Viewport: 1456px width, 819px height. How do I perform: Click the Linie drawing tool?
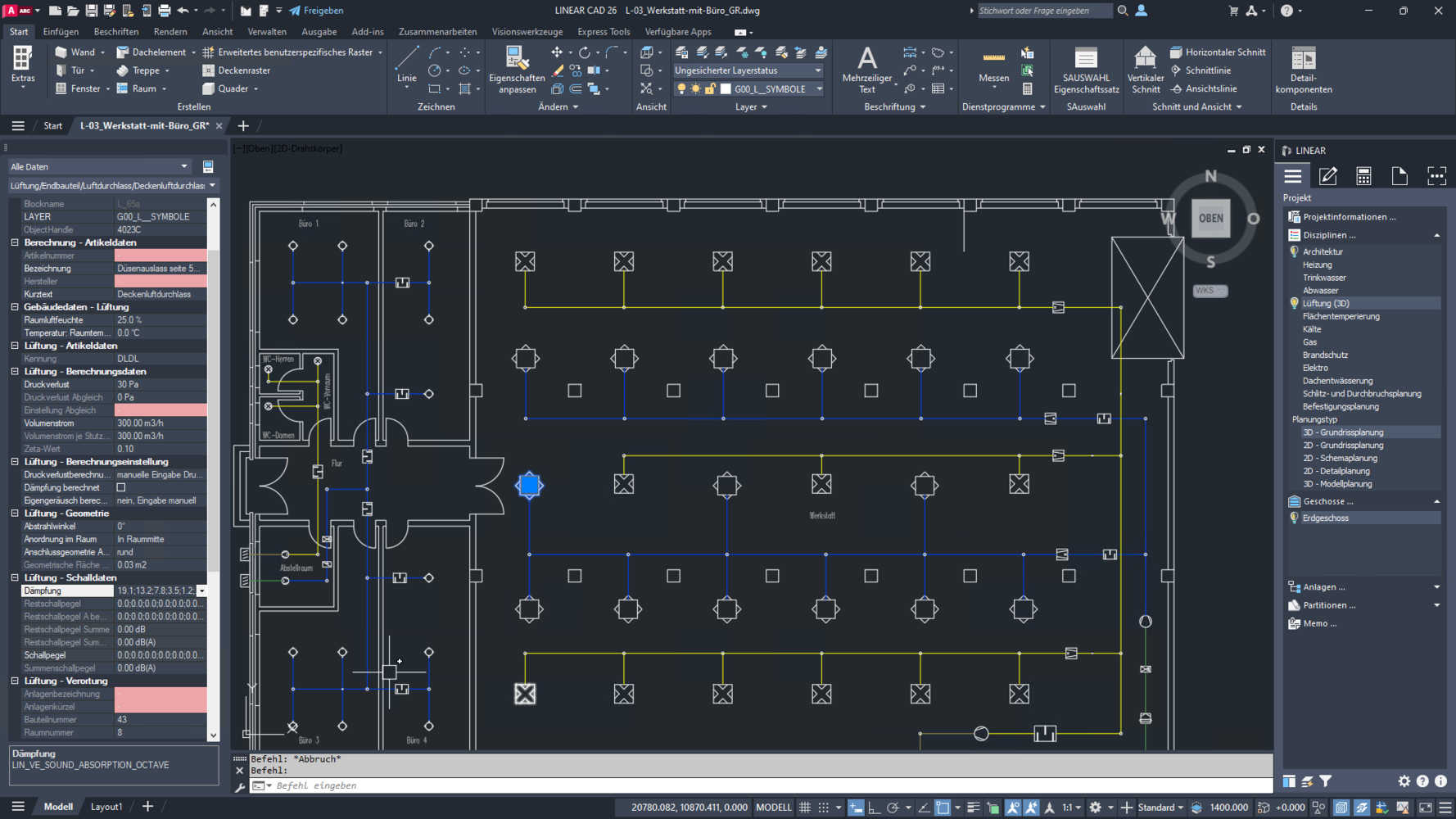pos(406,65)
